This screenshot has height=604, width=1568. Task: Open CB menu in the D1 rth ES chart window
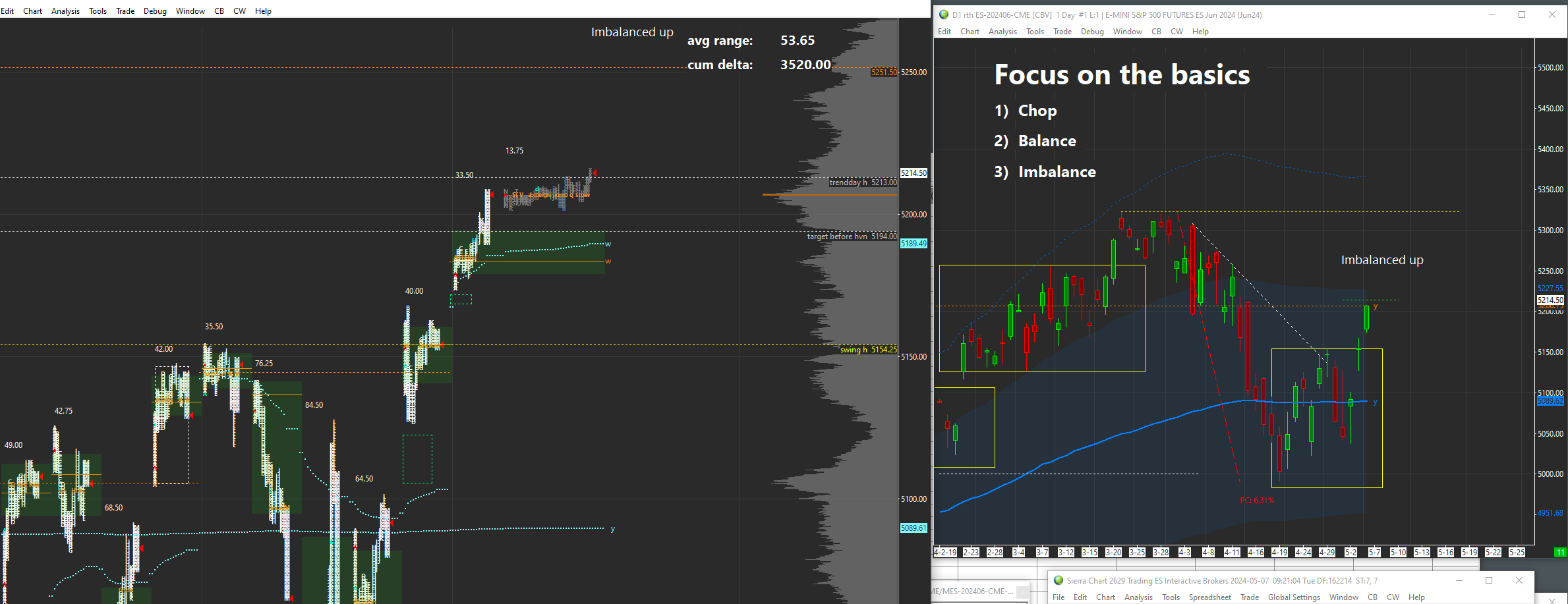point(1156,32)
